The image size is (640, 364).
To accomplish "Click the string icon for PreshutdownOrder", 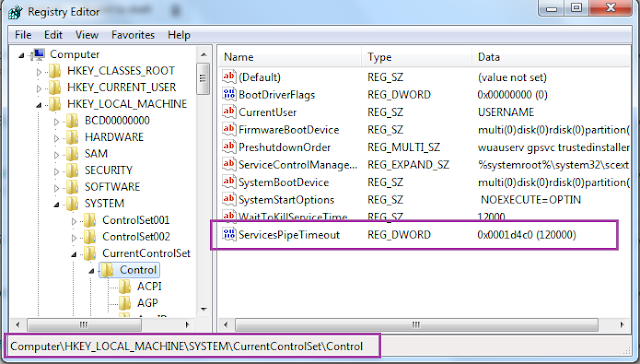I will point(229,146).
